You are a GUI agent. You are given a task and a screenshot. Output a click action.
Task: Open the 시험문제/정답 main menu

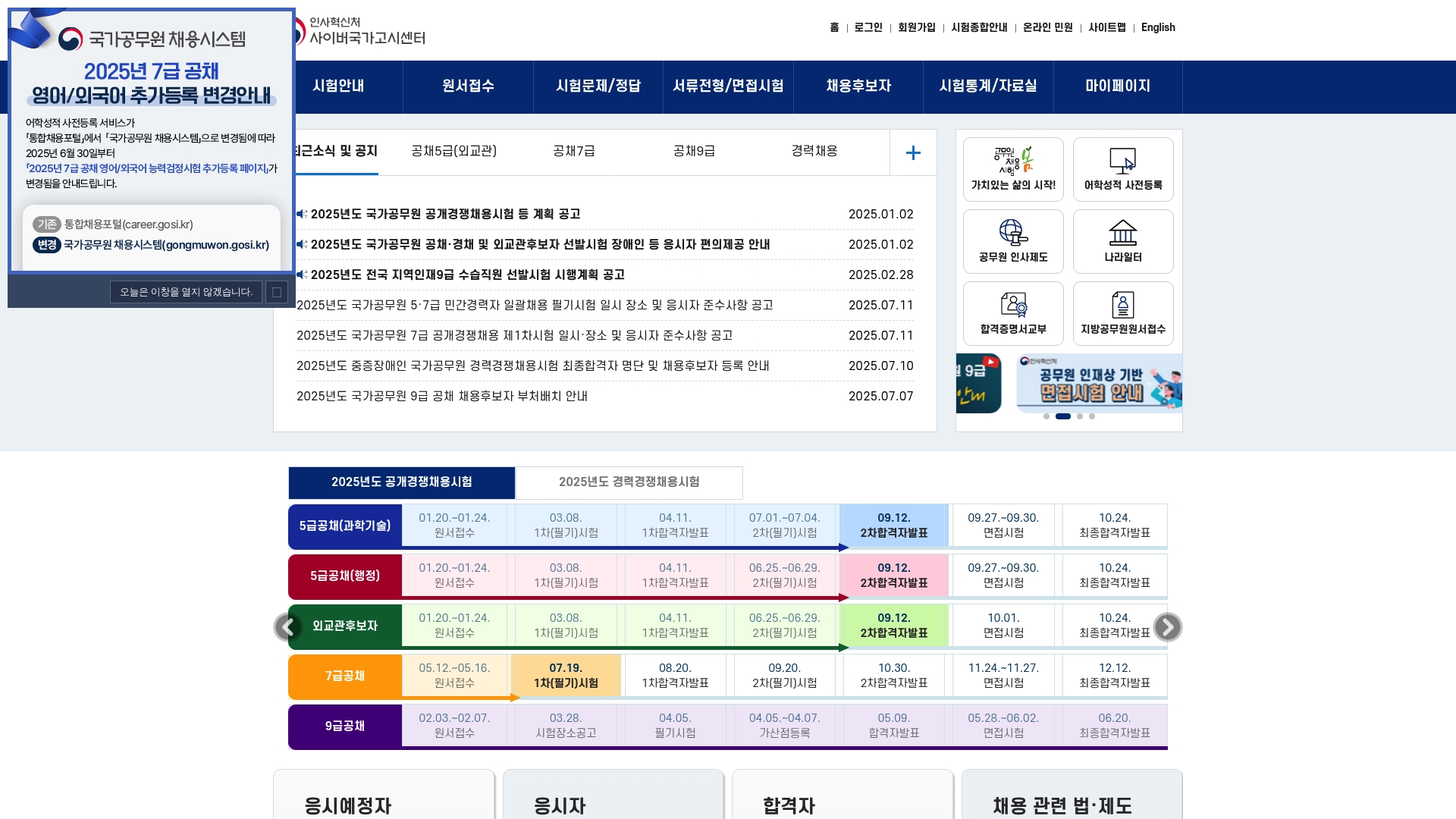[x=598, y=86]
